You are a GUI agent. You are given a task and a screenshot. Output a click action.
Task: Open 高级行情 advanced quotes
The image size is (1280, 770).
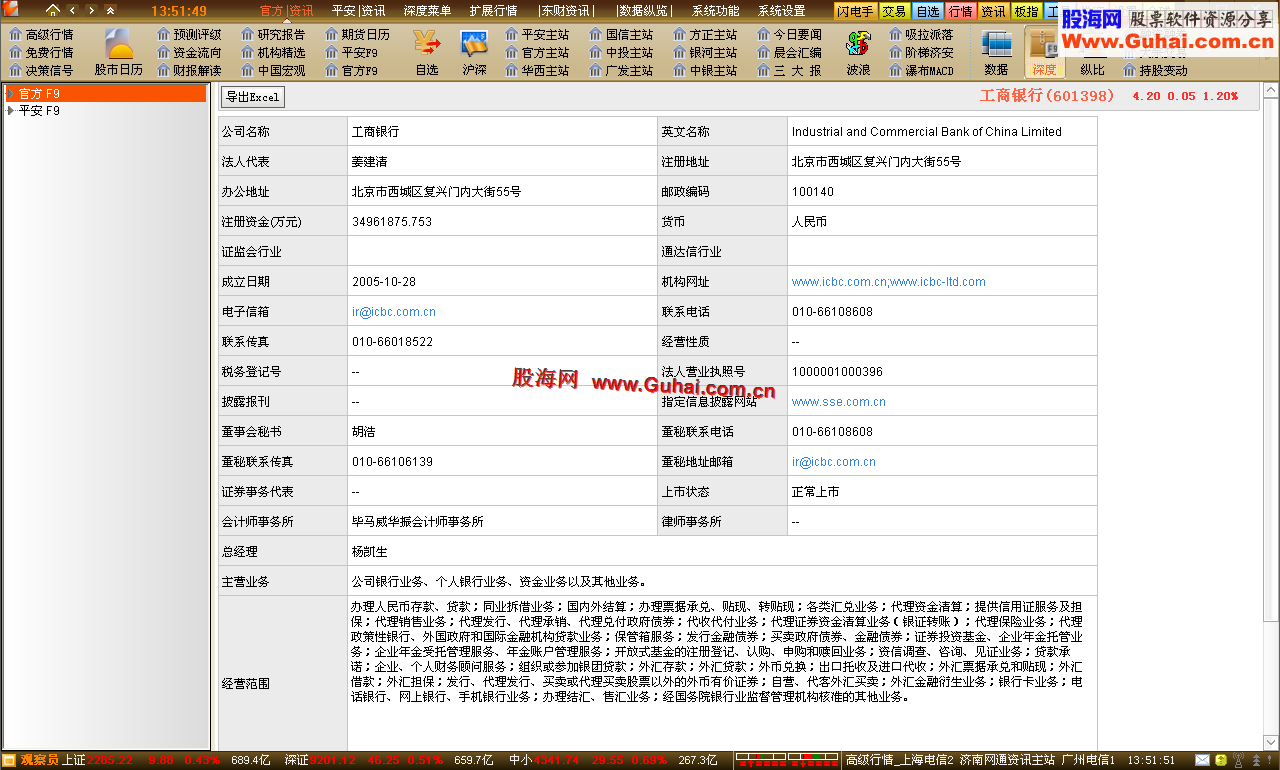(x=41, y=34)
